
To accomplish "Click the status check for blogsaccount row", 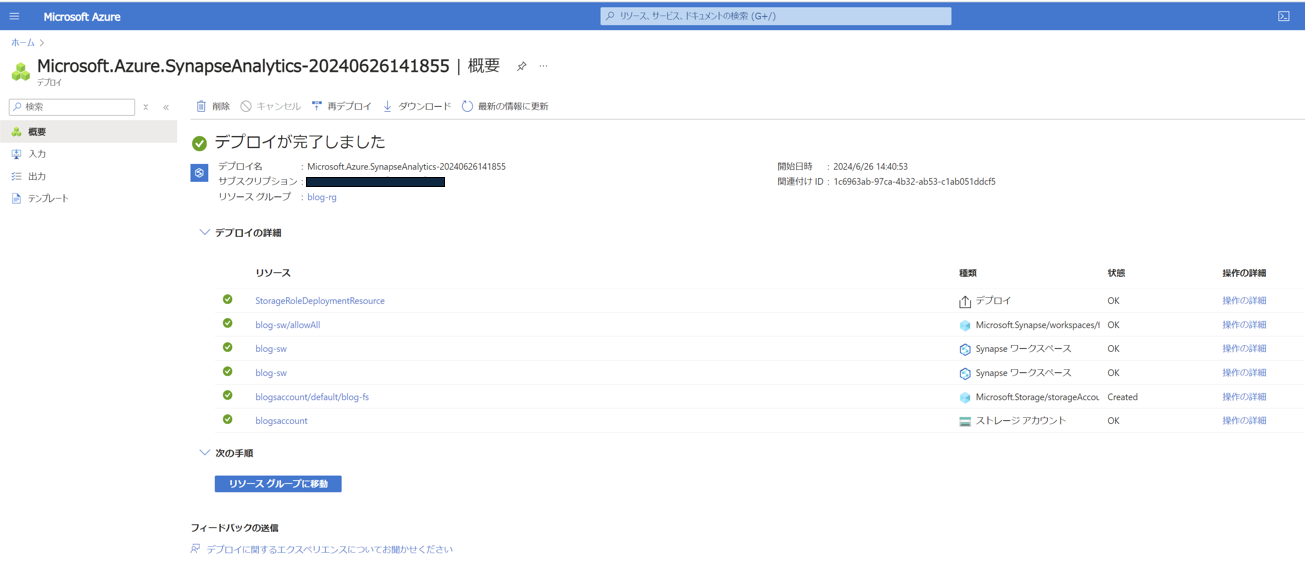I will coord(227,419).
